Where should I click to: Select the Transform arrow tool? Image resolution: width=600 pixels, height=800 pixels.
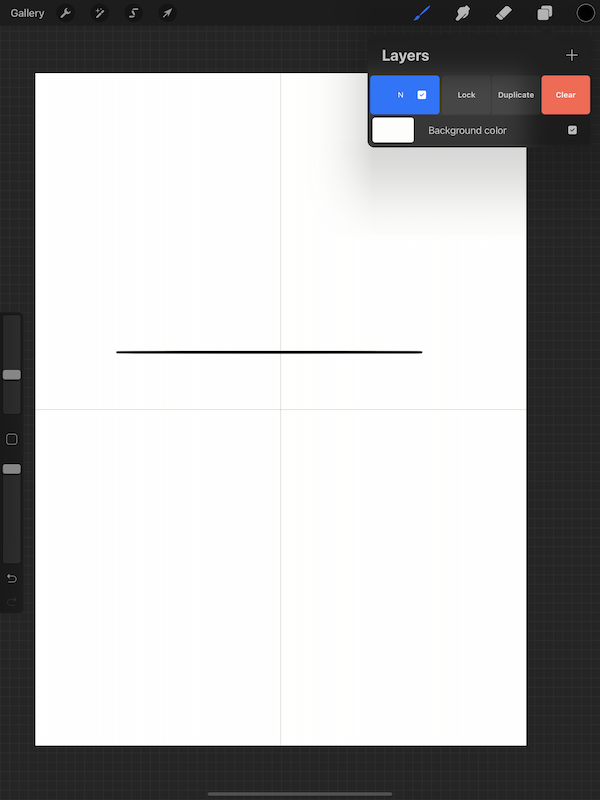(x=167, y=13)
